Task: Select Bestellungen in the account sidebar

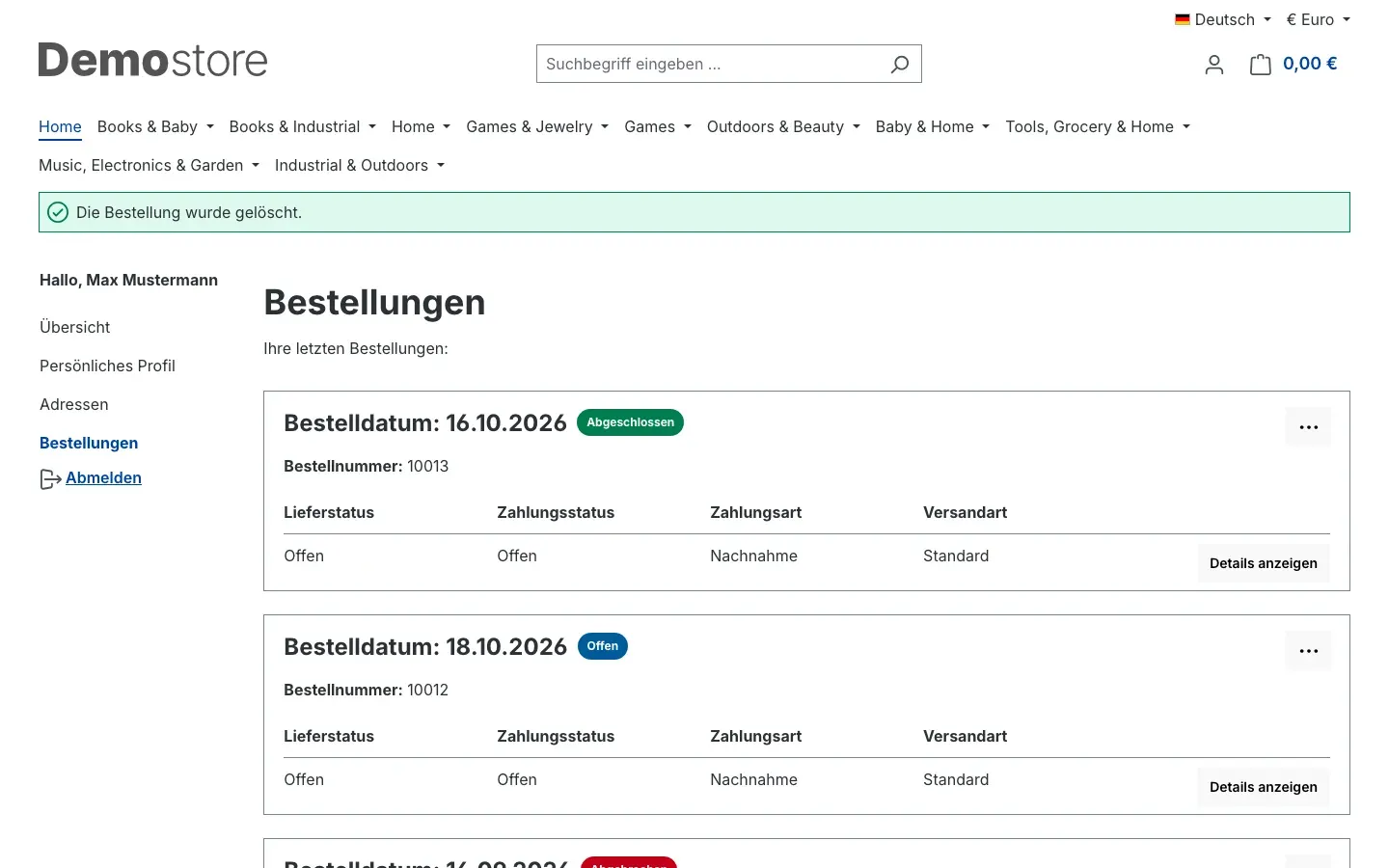Action: (89, 443)
